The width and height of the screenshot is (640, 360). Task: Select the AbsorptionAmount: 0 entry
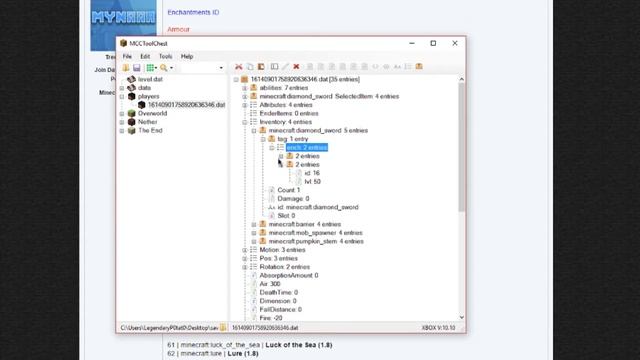tap(289, 276)
